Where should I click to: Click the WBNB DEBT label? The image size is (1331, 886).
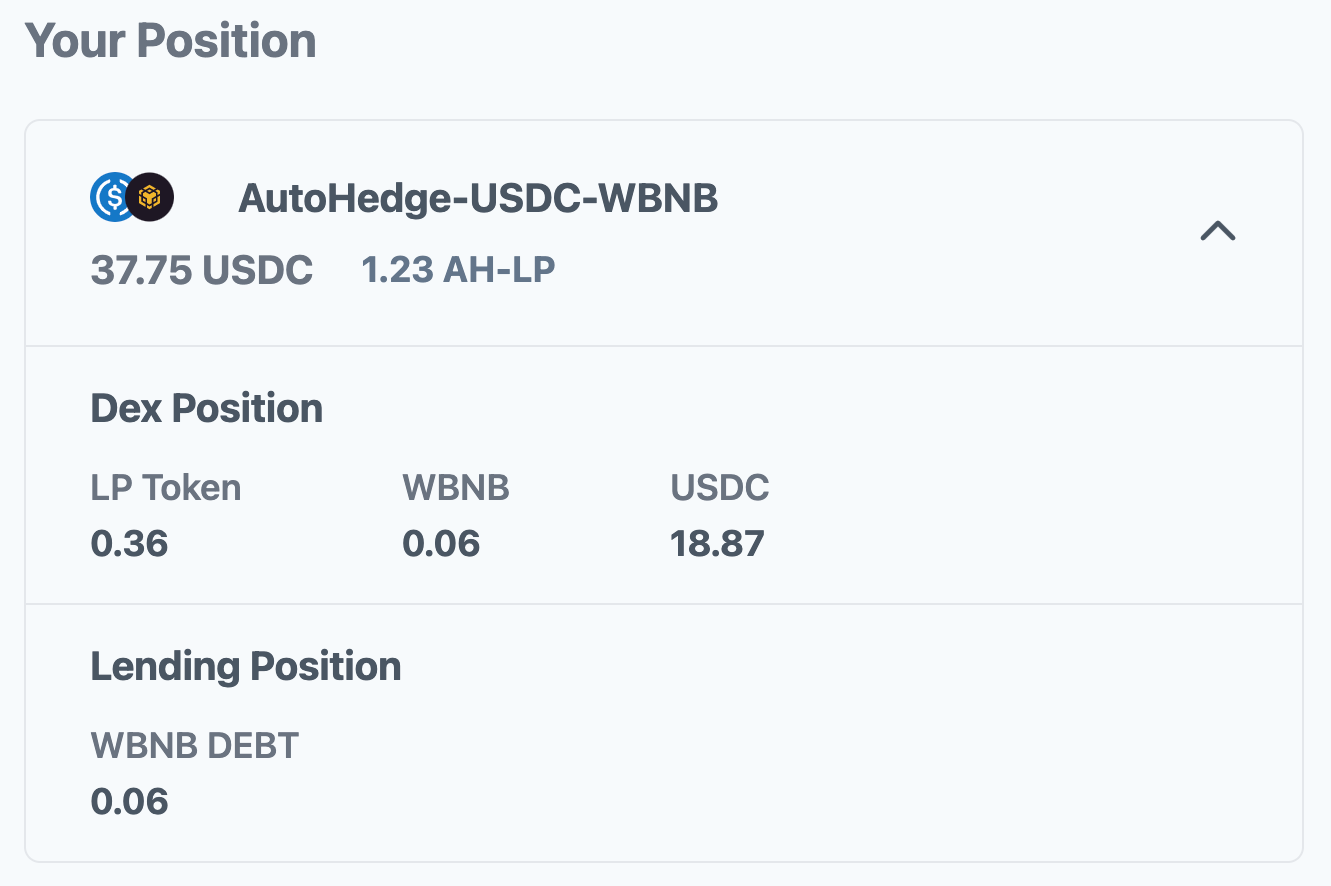click(195, 745)
